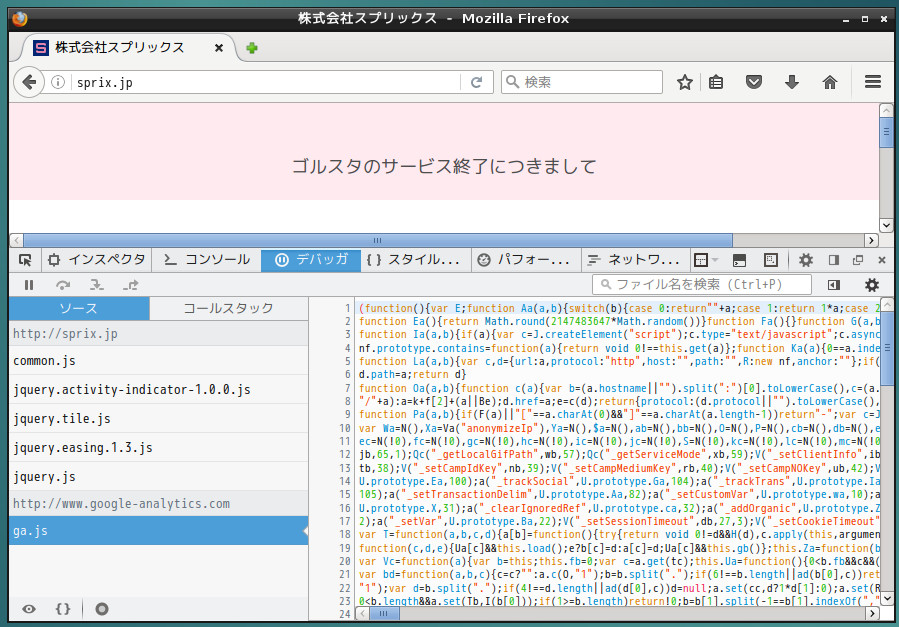Toggle black boxing with the eye icon
Image resolution: width=900 pixels, height=627 pixels.
pos(29,609)
